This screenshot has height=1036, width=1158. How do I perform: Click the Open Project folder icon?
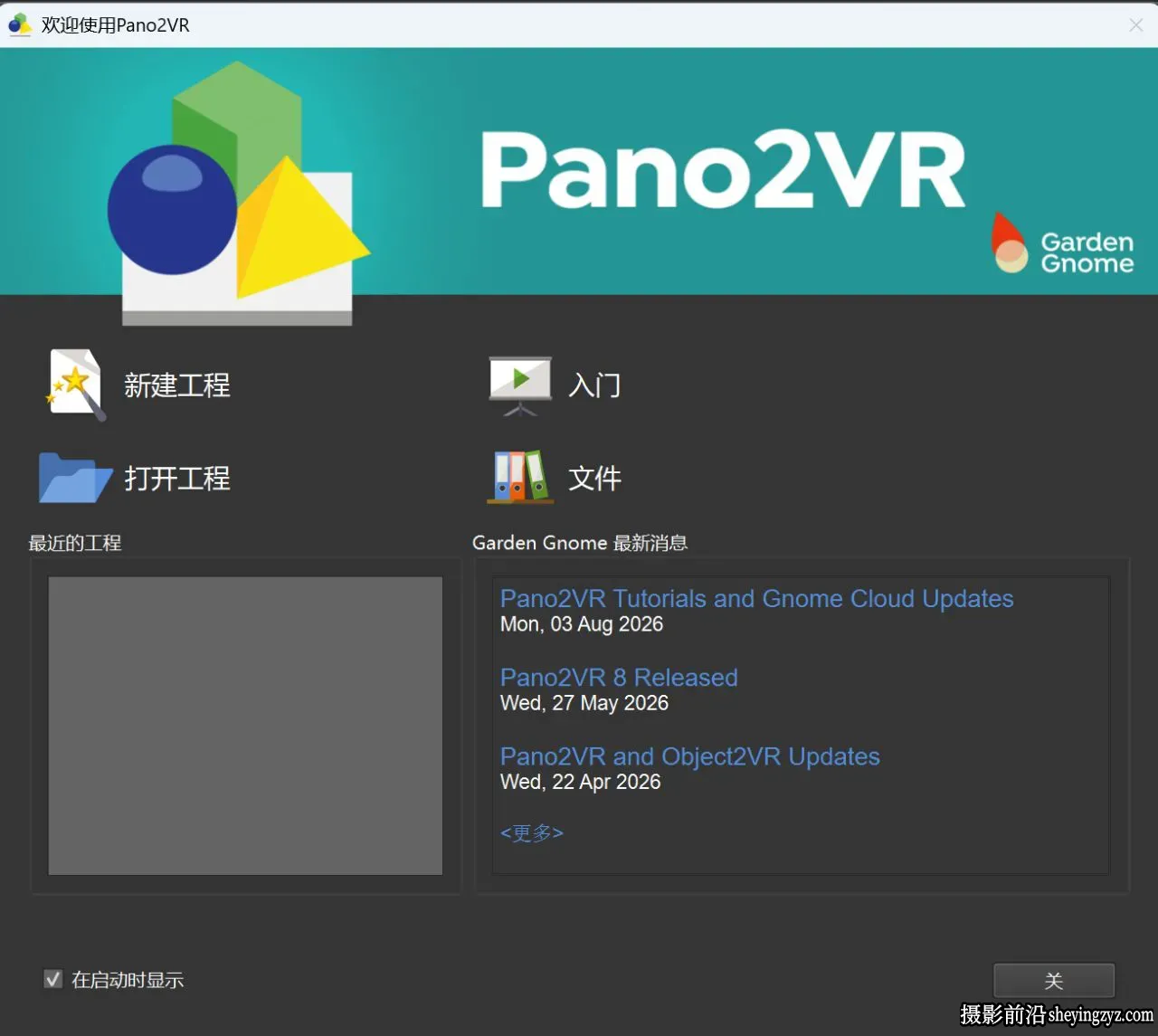click(x=75, y=477)
